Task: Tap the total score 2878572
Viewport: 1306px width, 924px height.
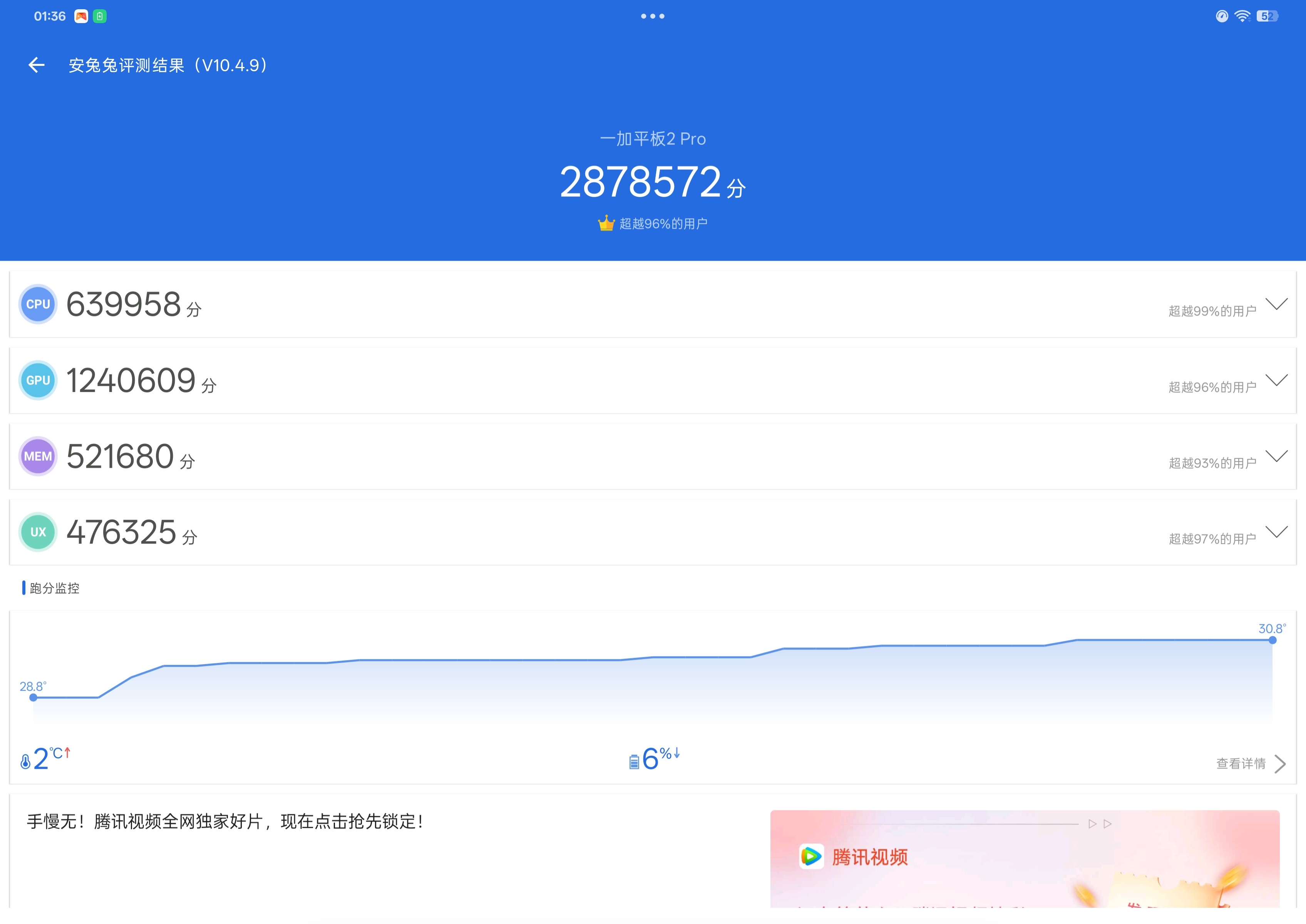Action: tap(641, 182)
